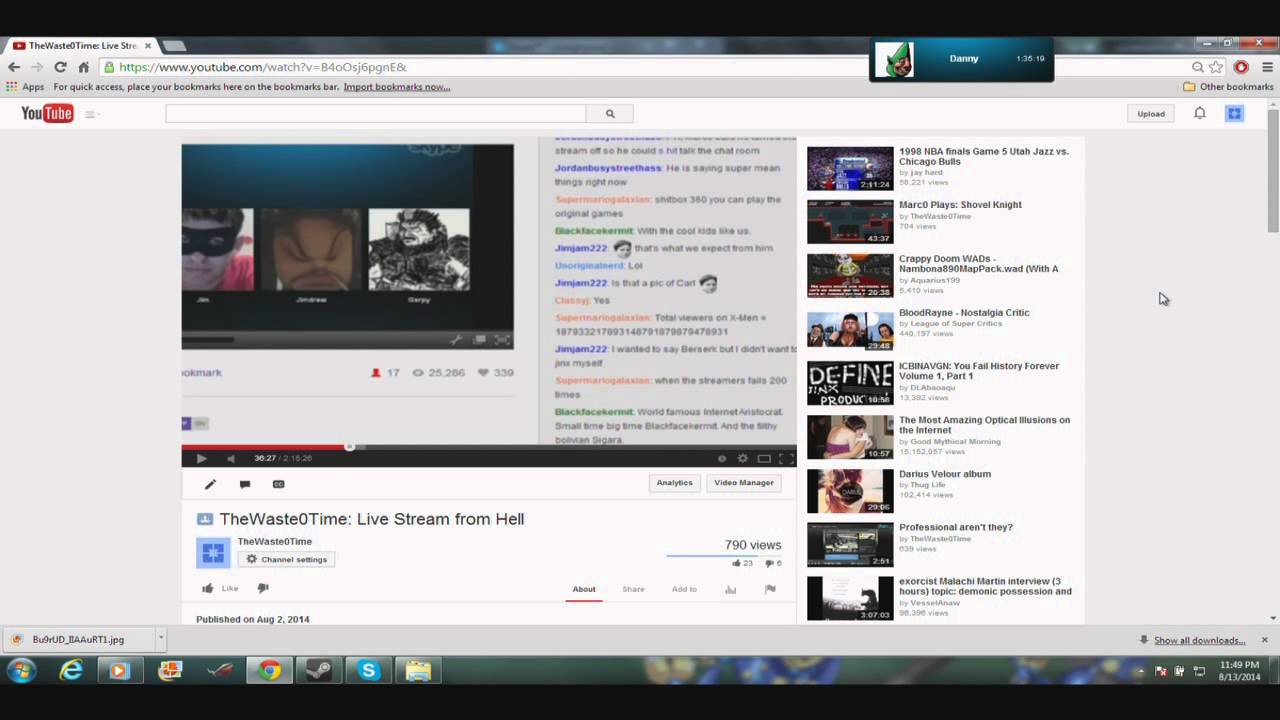Open BloodRayne - Nostalgia Critic video
This screenshot has width=1280, height=720.
pyautogui.click(x=964, y=313)
